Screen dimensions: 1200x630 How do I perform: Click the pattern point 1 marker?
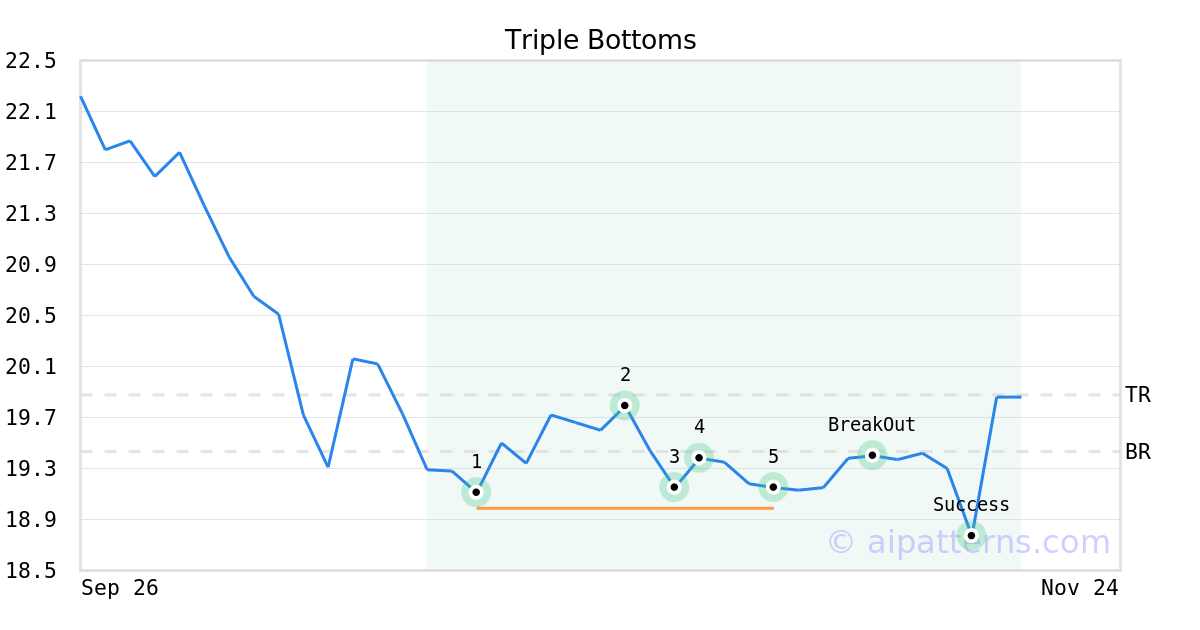click(476, 492)
